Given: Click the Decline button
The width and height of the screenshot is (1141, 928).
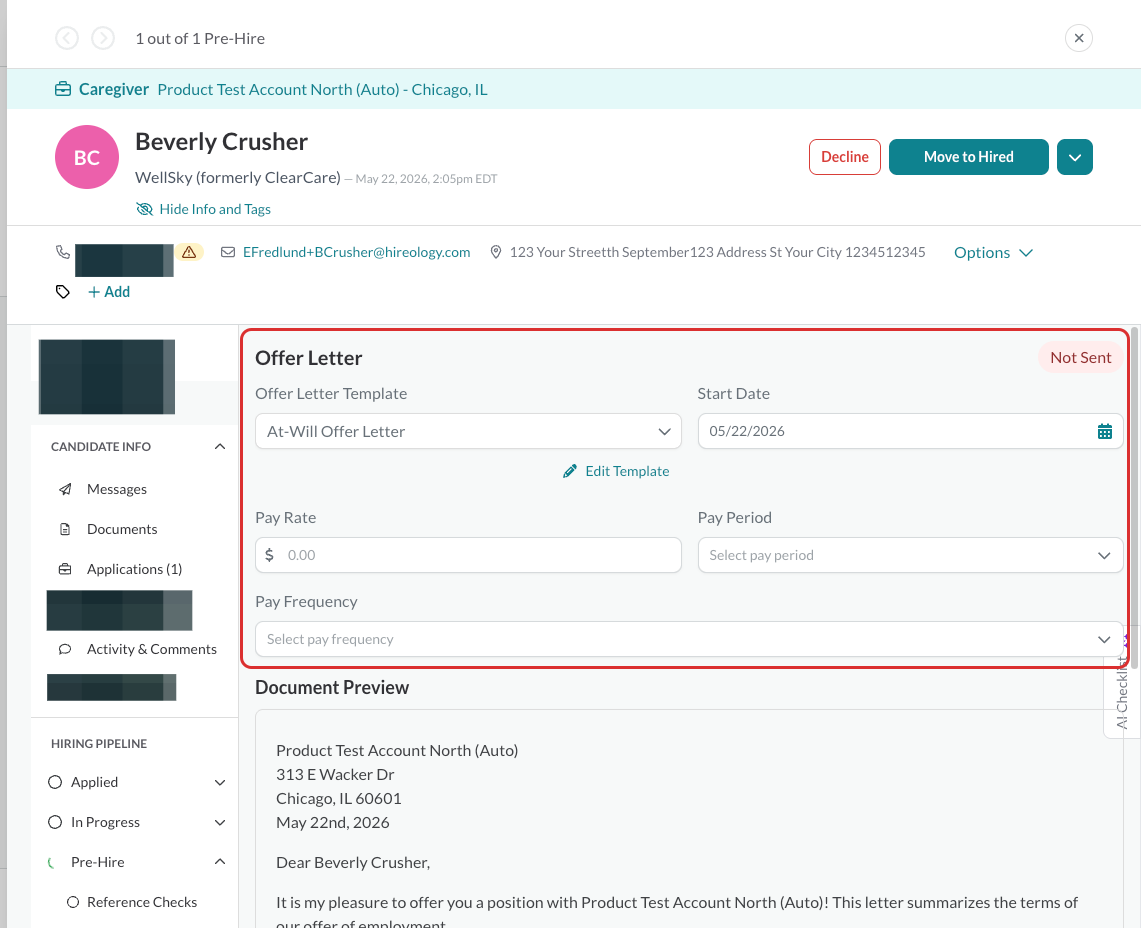Looking at the screenshot, I should [844, 157].
